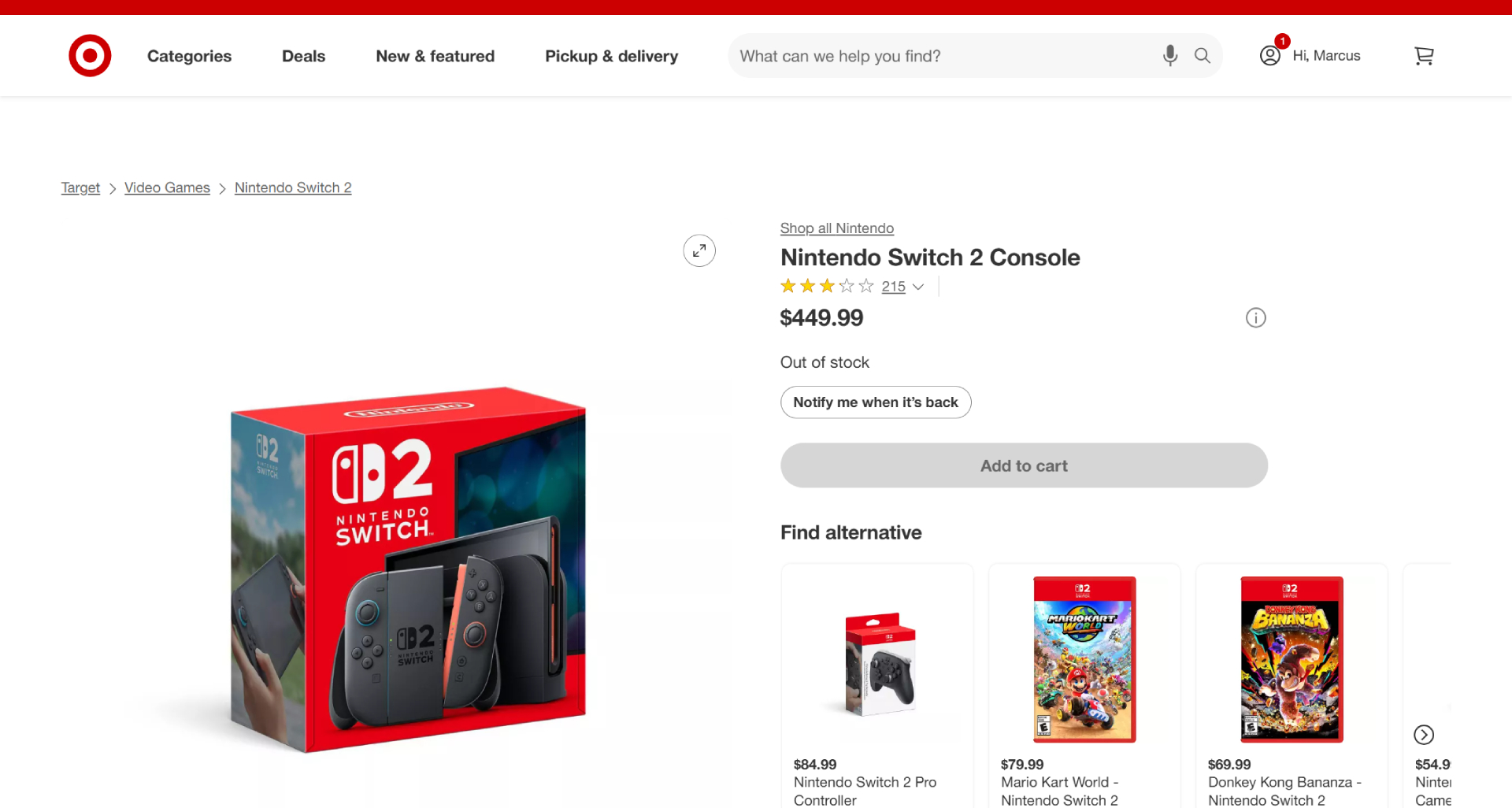Select the Deals menu item

coord(303,56)
